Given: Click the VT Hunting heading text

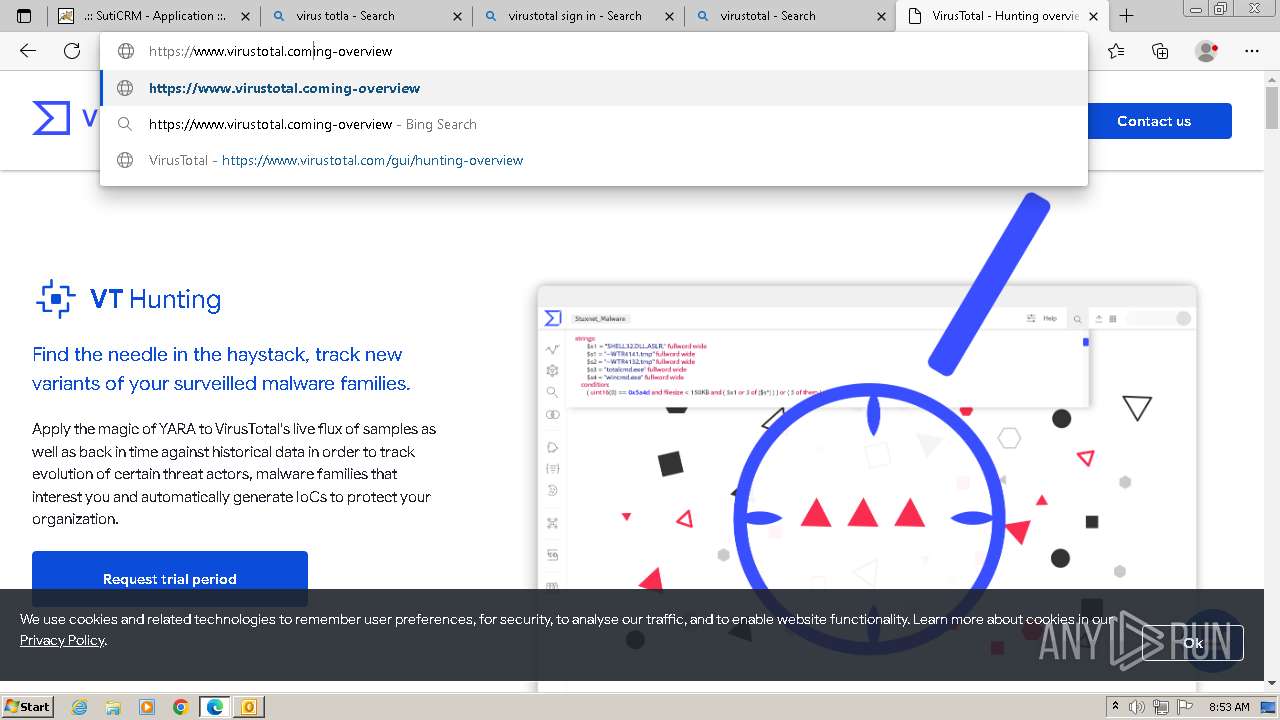Looking at the screenshot, I should pos(155,299).
